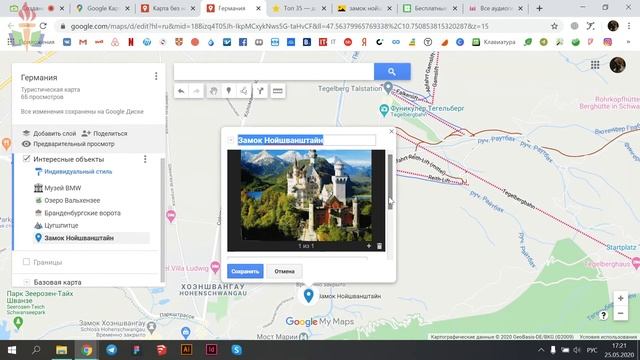
Task: Expand the Базовая карта section
Action: [x=27, y=282]
